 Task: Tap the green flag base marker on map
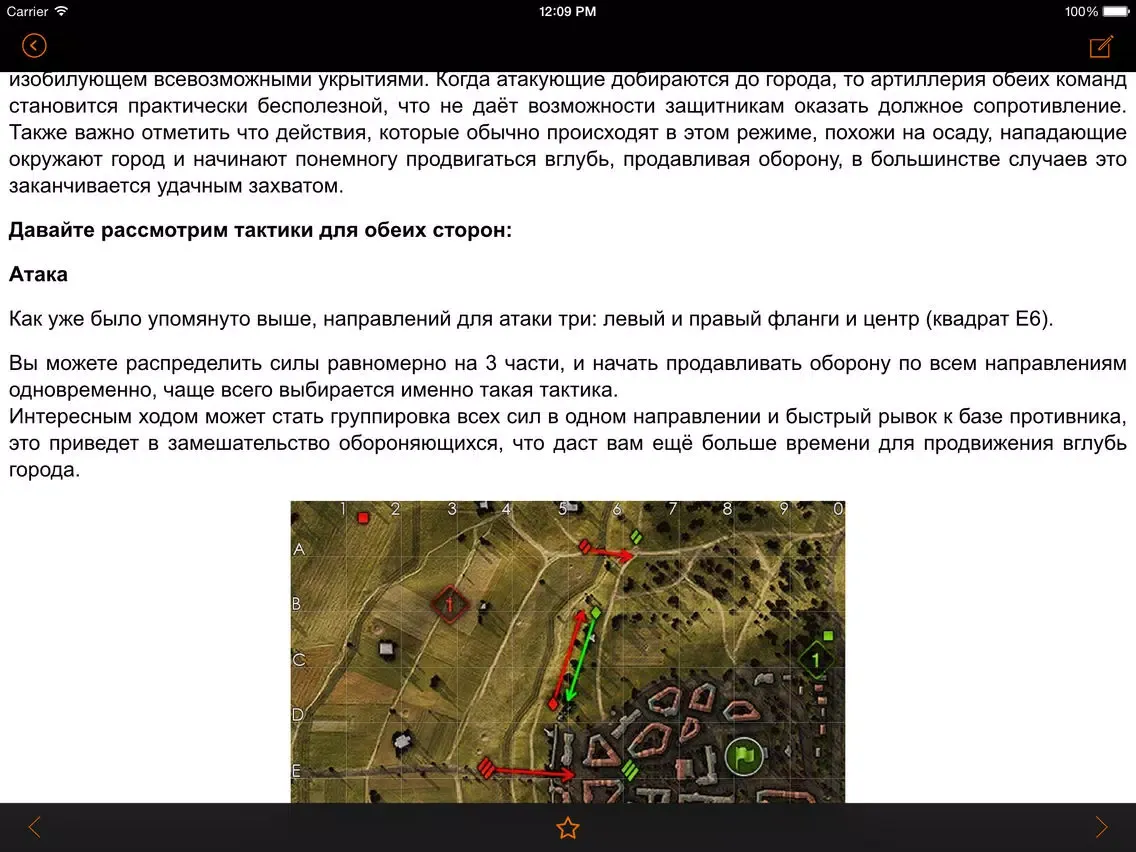744,756
